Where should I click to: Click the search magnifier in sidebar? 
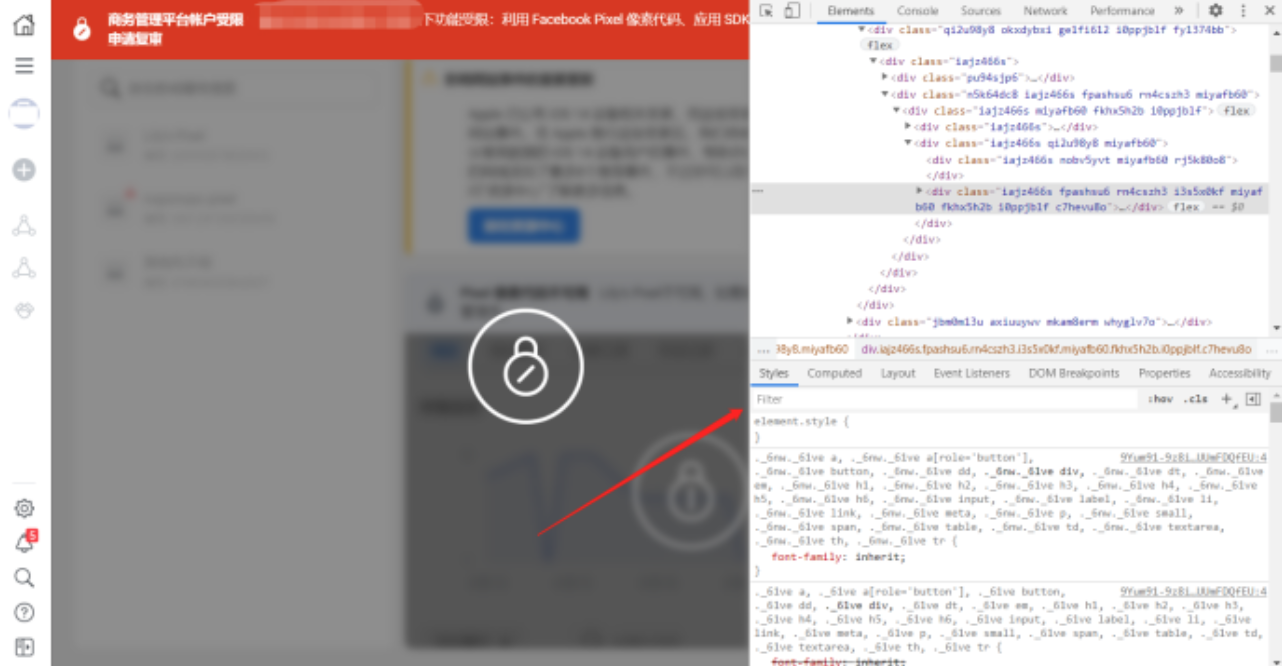point(24,578)
